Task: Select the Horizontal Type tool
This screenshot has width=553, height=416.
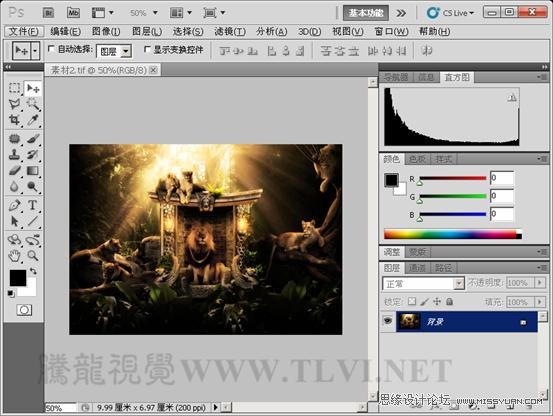Action: [x=33, y=205]
